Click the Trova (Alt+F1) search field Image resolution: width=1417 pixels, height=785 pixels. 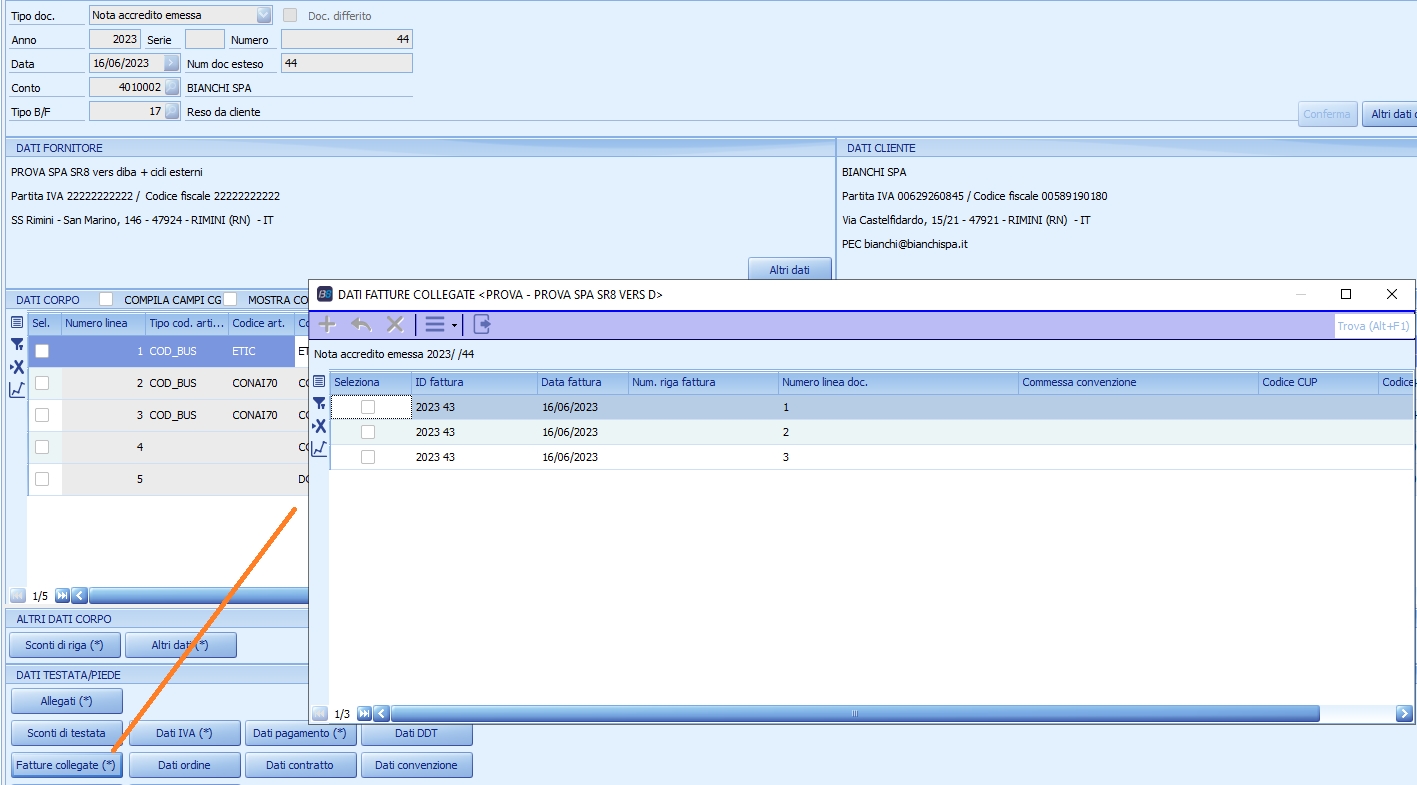point(1374,326)
